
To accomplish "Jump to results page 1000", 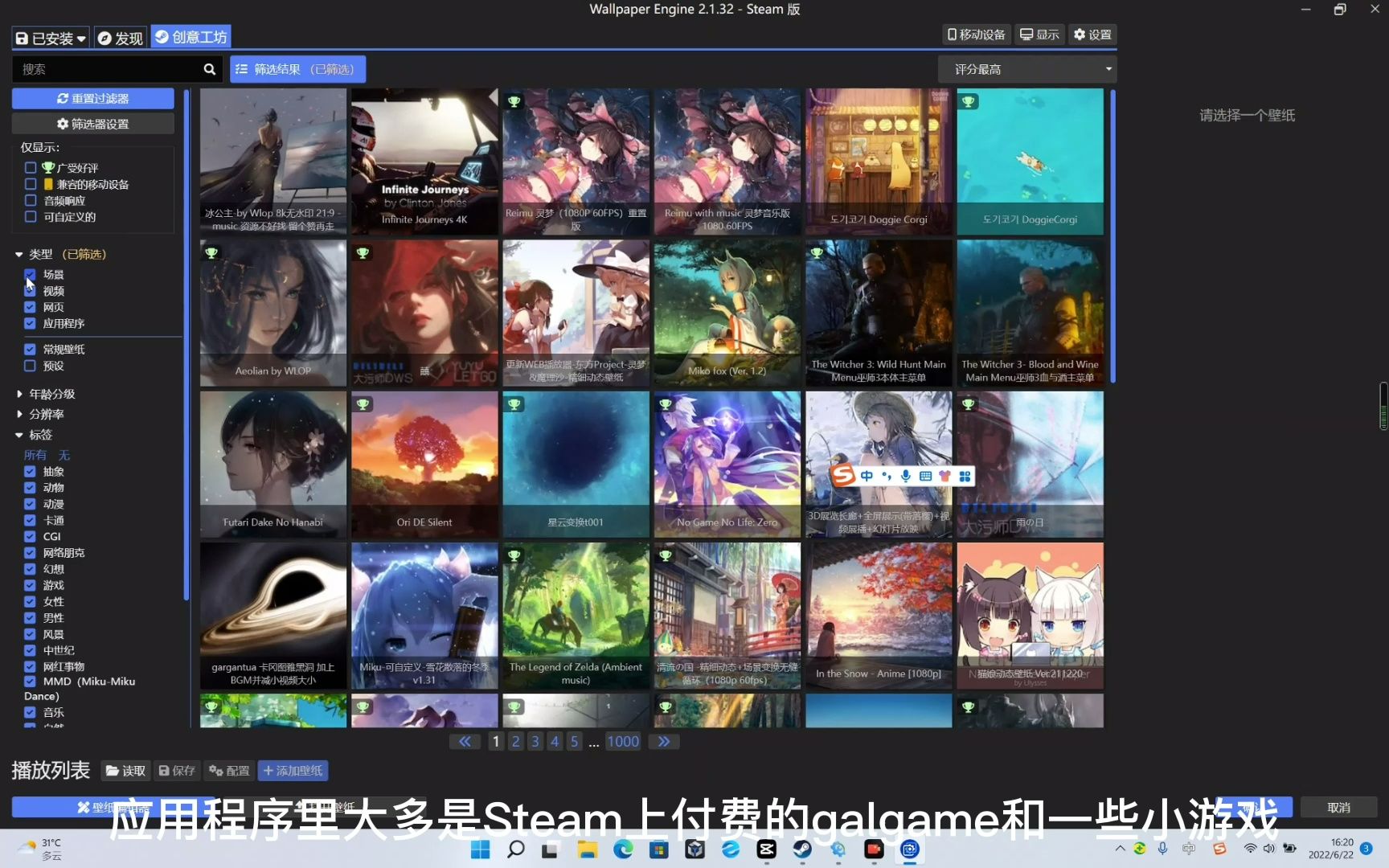I will click(x=623, y=741).
